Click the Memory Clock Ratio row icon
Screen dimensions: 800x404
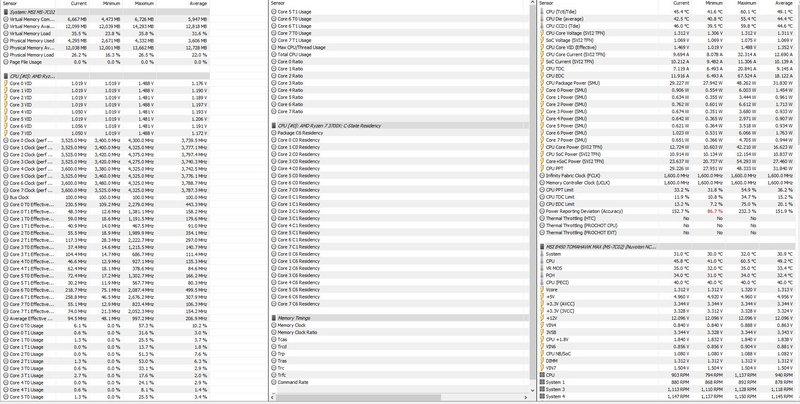(274, 332)
